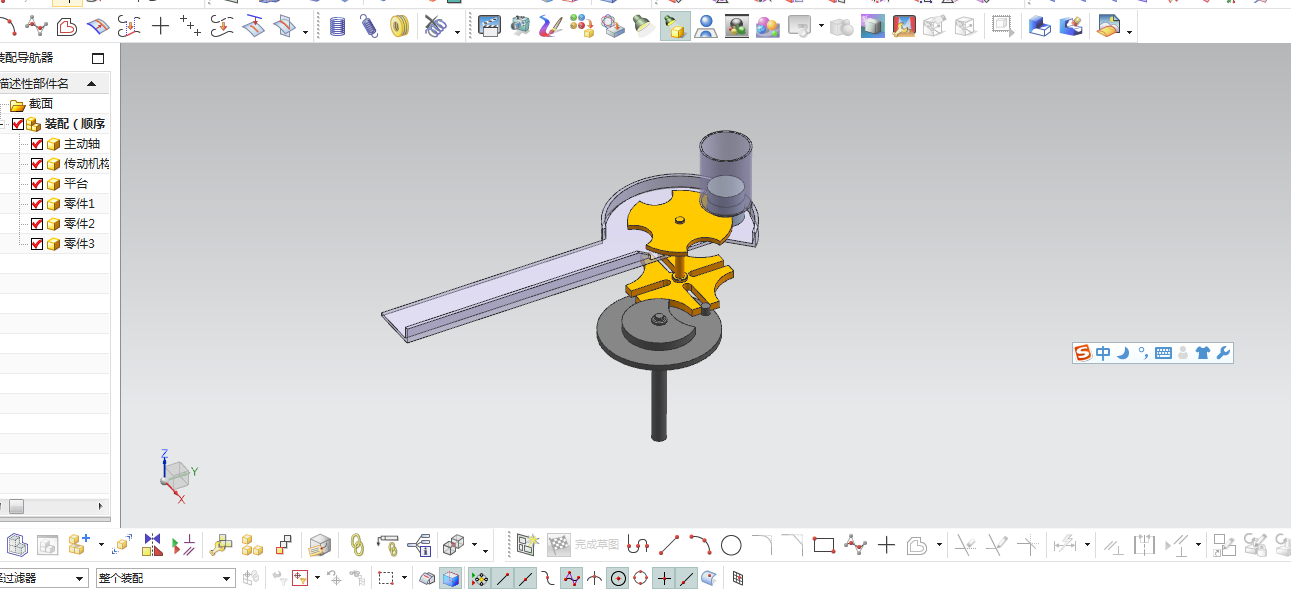
Task: Click the Add Component yellow cubes icon
Action: (x=81, y=545)
